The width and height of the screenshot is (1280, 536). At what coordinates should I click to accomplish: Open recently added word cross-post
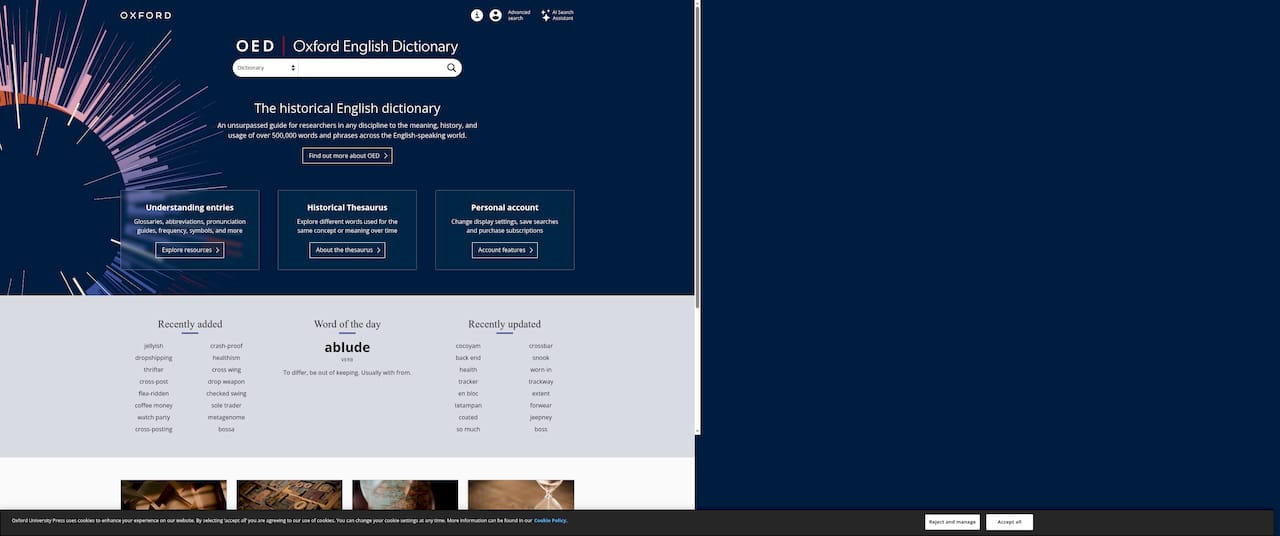[154, 382]
